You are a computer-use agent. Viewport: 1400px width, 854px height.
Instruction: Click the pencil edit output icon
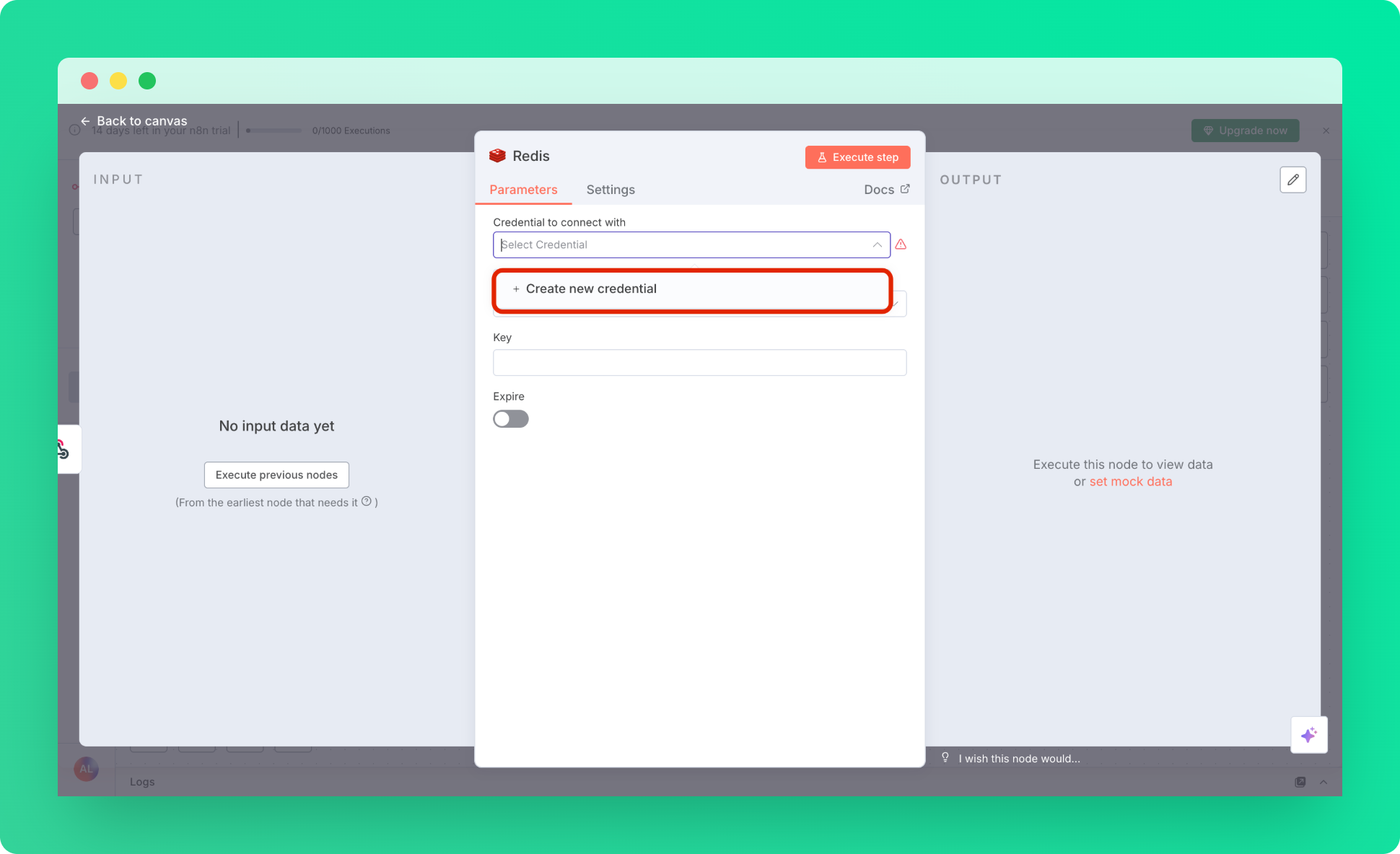point(1292,180)
